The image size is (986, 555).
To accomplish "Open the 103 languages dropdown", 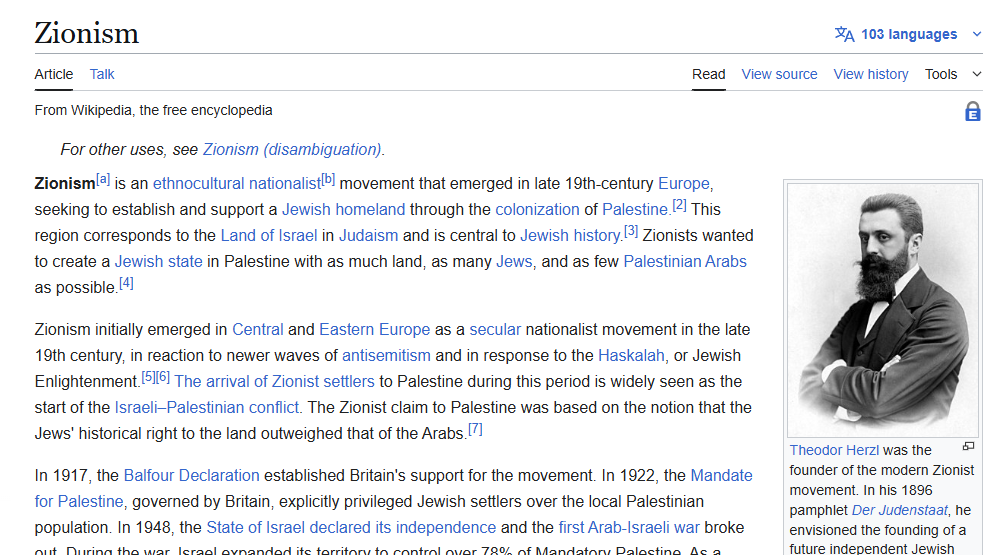I will coord(909,34).
